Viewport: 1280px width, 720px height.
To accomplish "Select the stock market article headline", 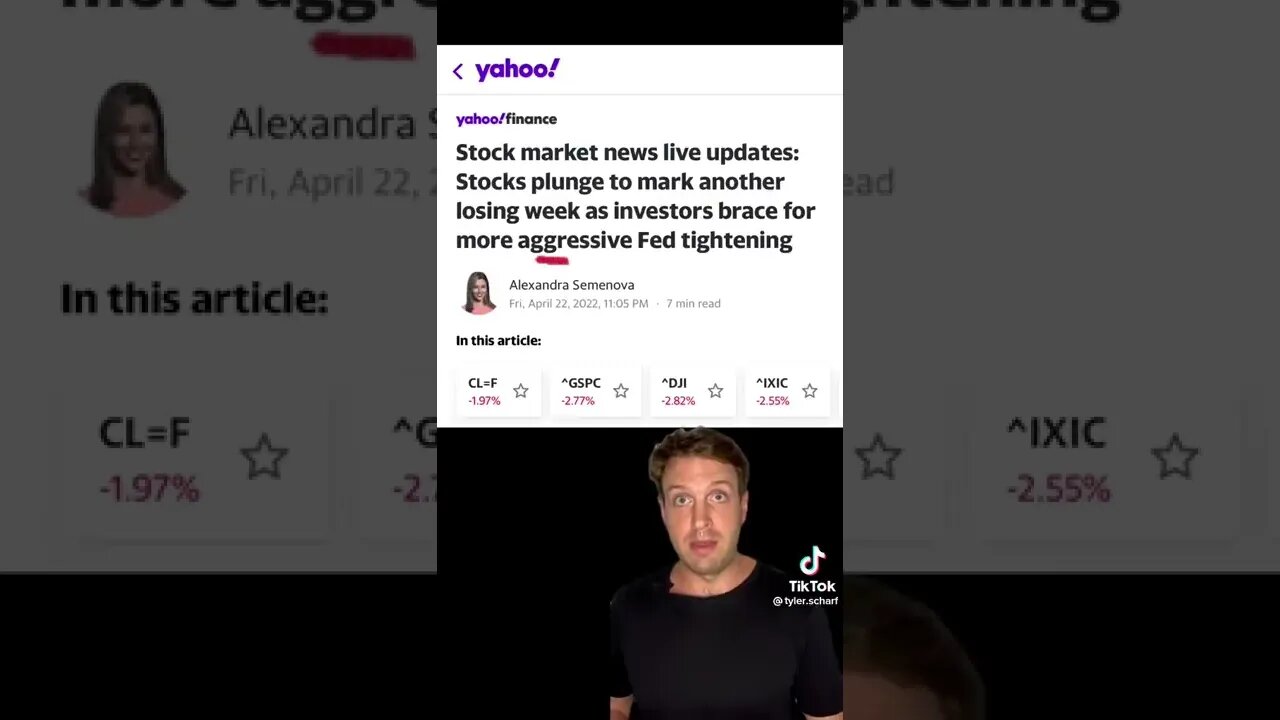I will 635,196.
